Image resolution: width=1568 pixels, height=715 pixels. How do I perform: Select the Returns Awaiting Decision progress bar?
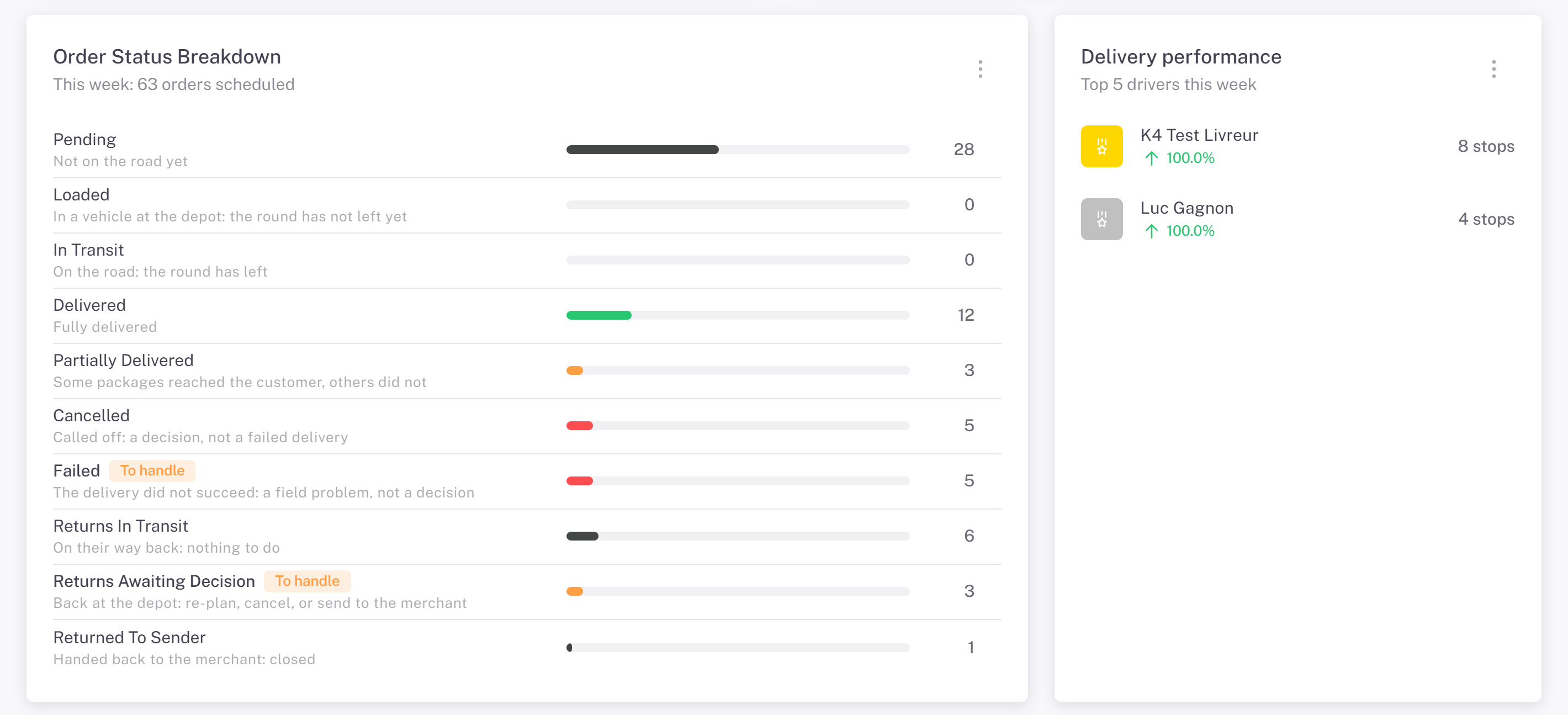coord(737,591)
